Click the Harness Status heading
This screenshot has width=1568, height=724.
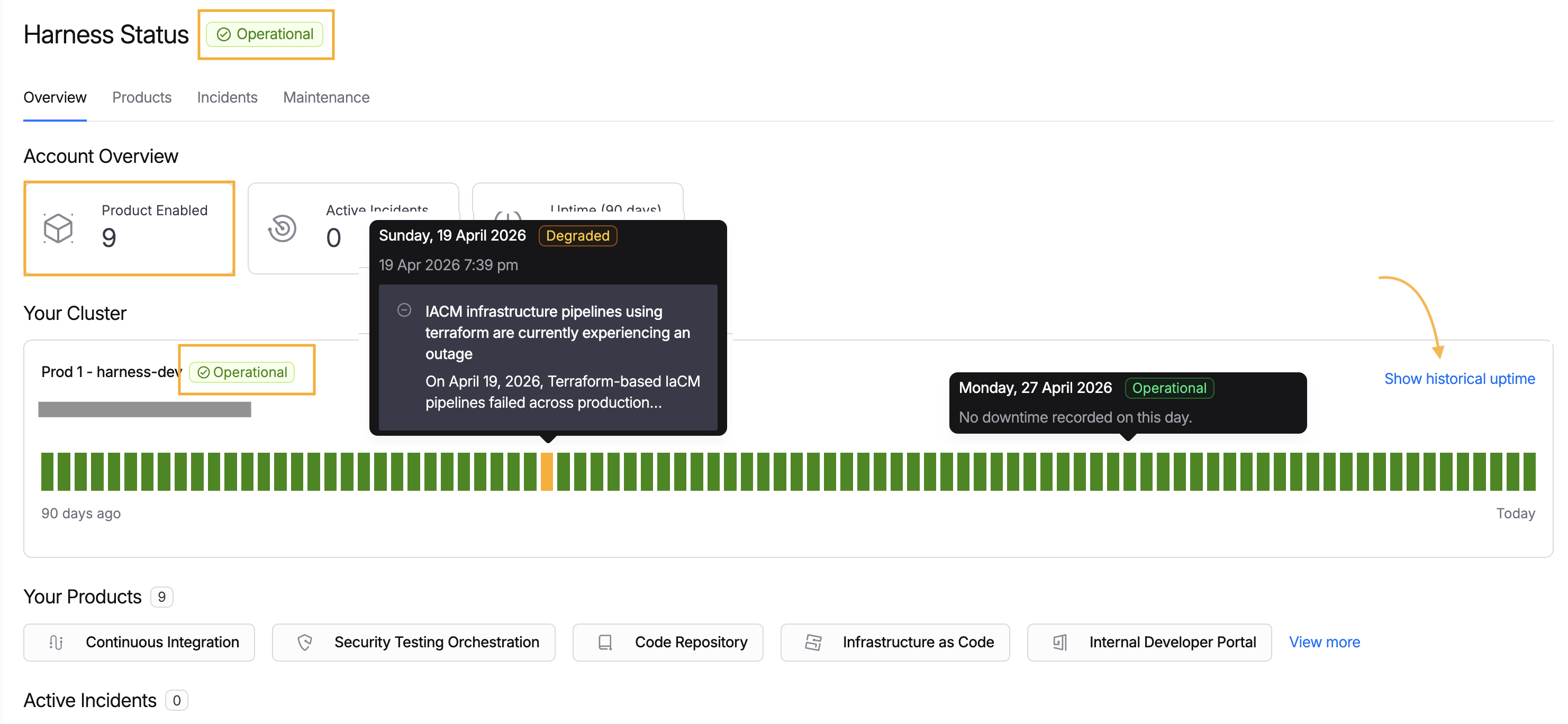106,35
